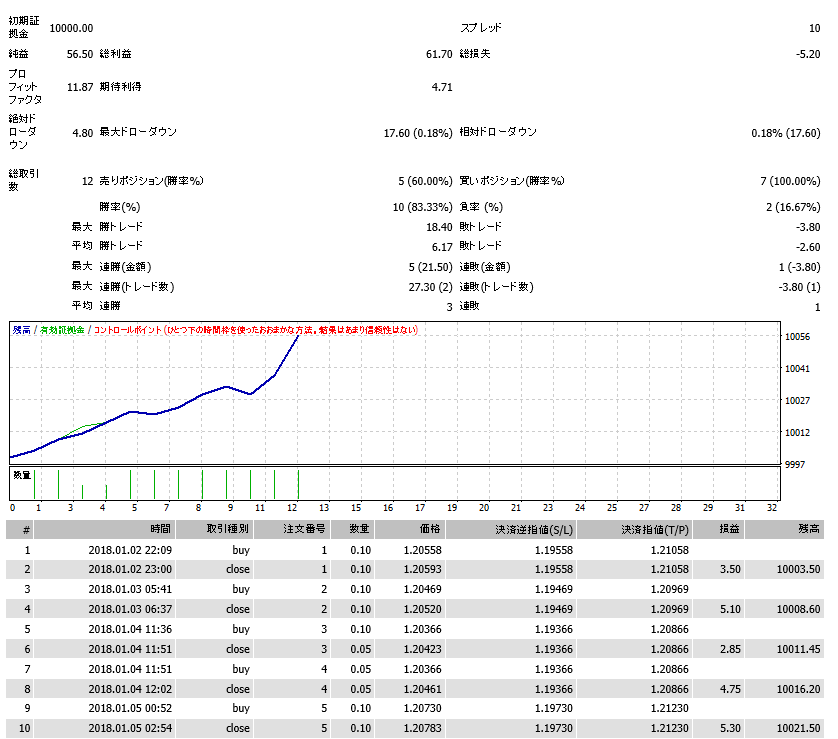Viewport: 838px width, 739px height.
Task: Click the win rate value 10 (83.33%)
Action: coord(422,207)
